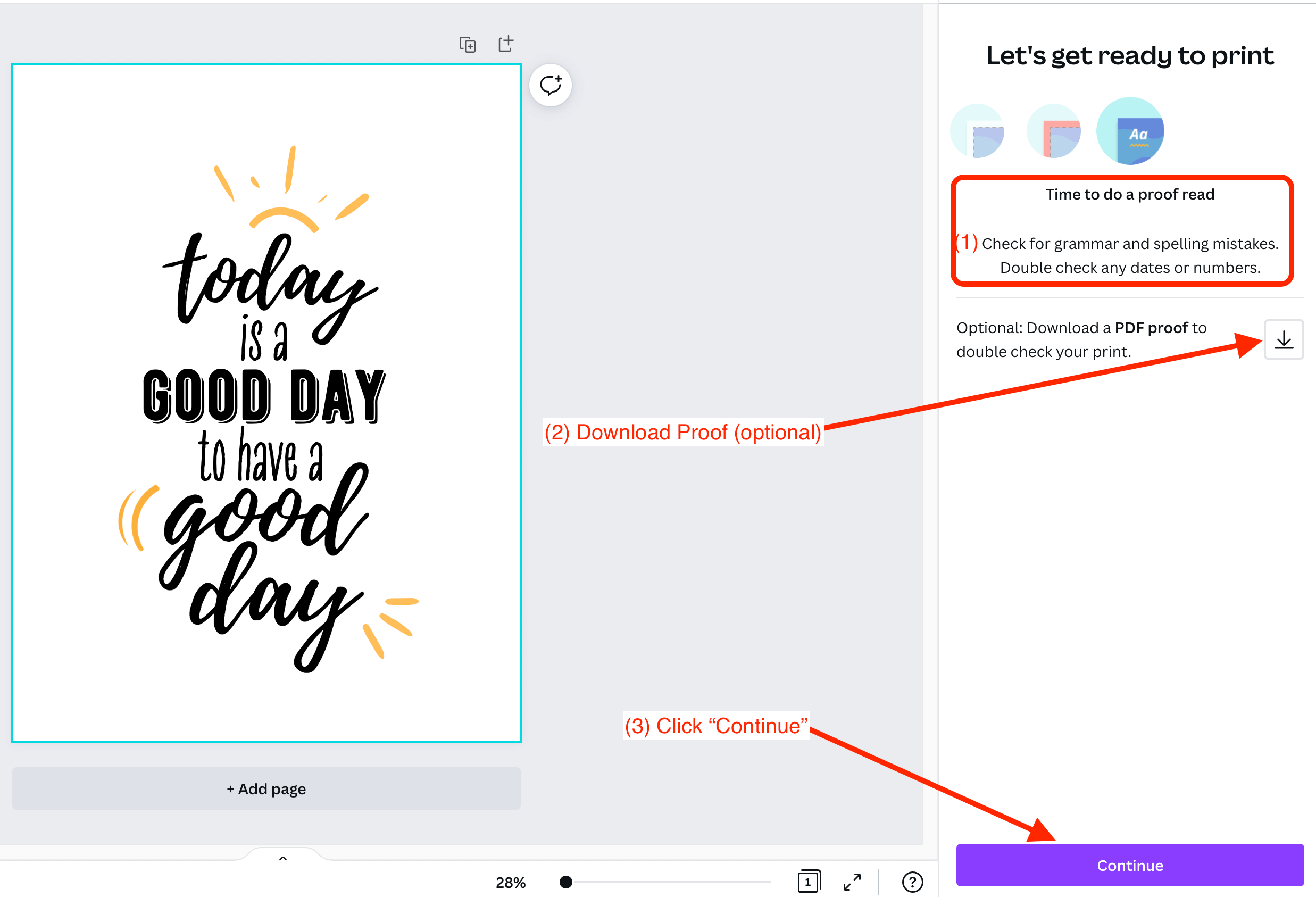Image resolution: width=1316 pixels, height=897 pixels.
Task: Click the Continue button
Action: coord(1130,865)
